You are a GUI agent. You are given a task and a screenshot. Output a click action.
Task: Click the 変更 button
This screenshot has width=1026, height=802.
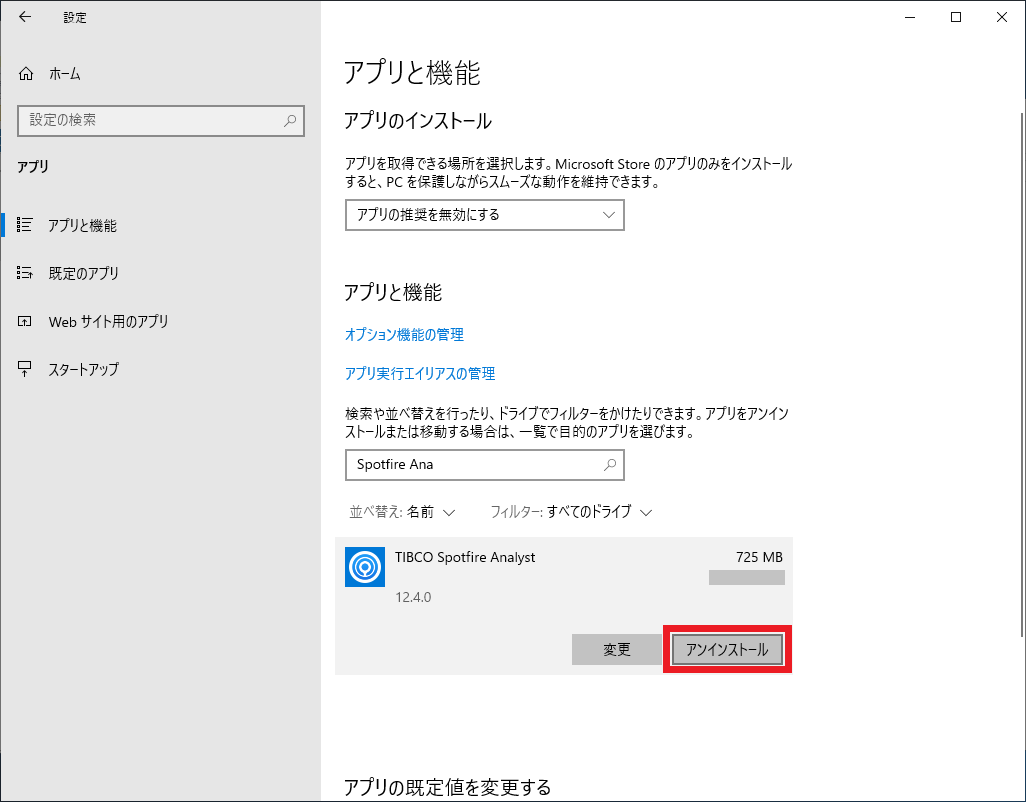click(616, 650)
